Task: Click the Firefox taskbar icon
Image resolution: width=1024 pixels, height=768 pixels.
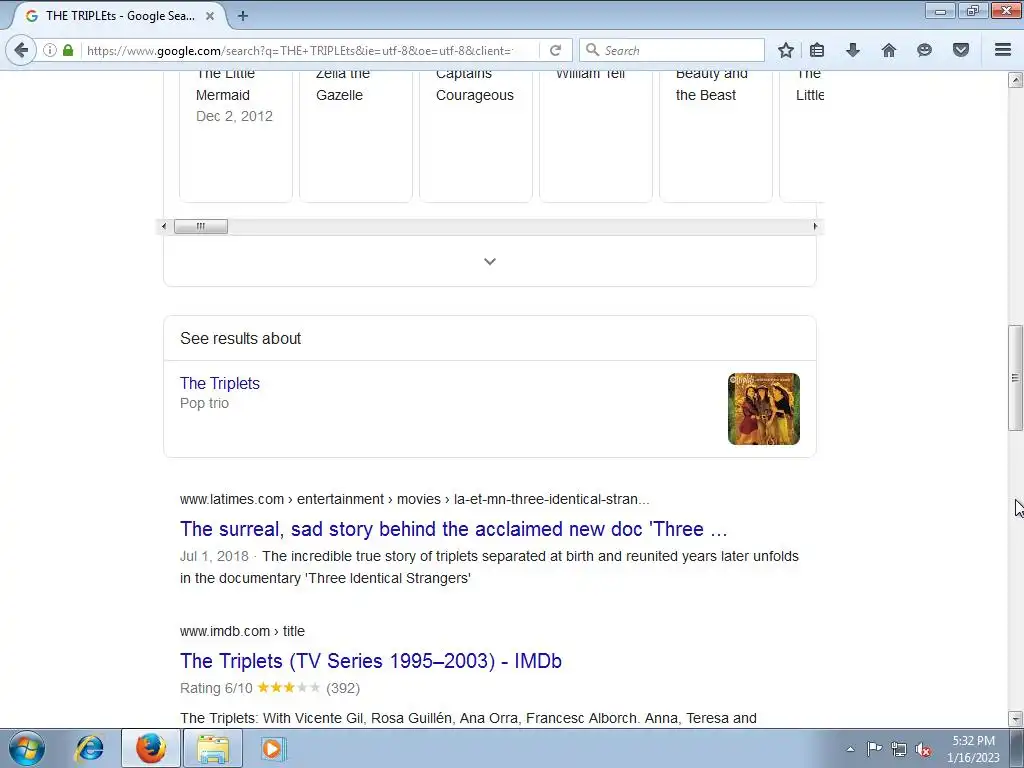Action: coord(151,748)
